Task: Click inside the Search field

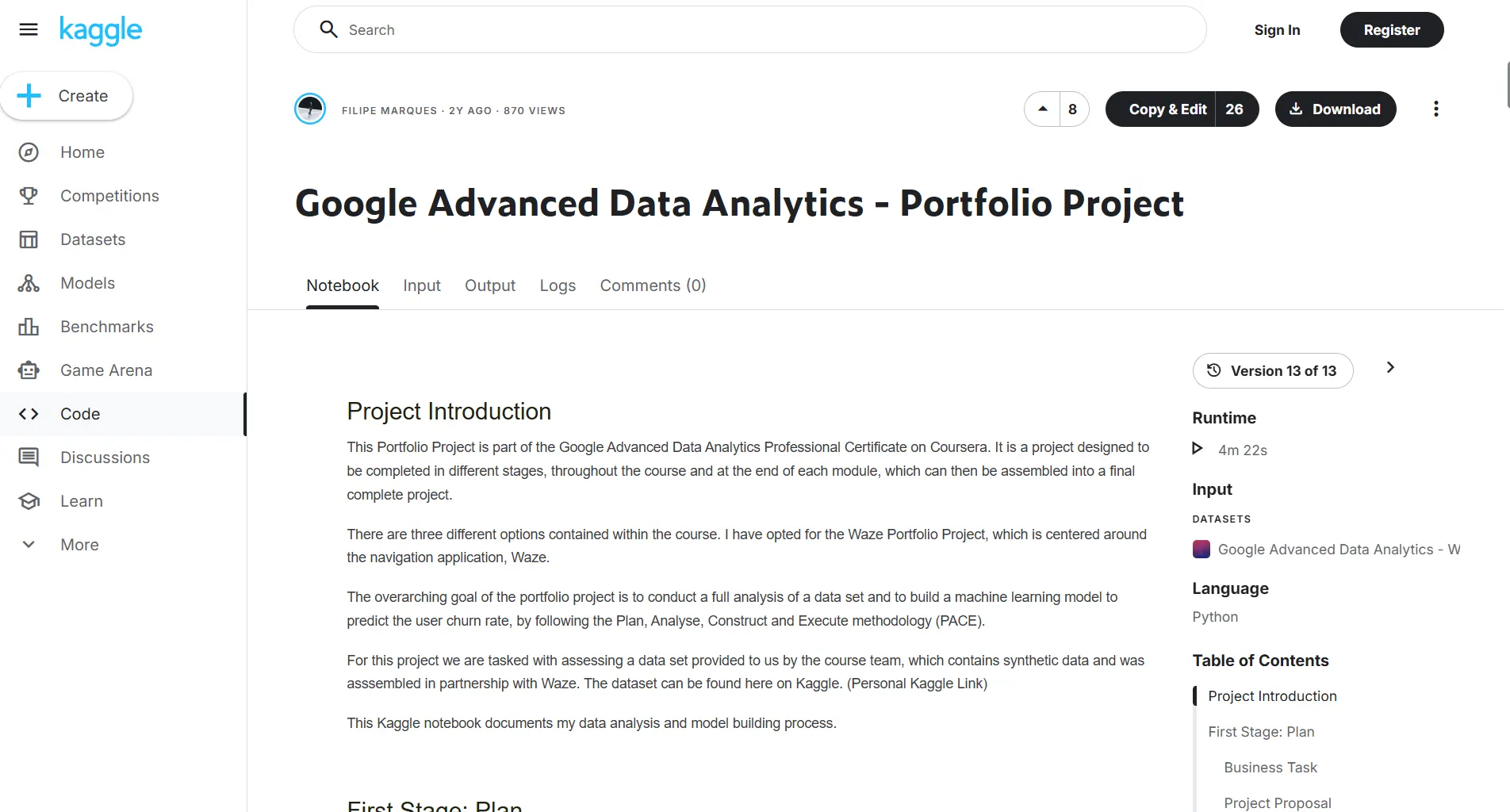Action: [x=750, y=29]
